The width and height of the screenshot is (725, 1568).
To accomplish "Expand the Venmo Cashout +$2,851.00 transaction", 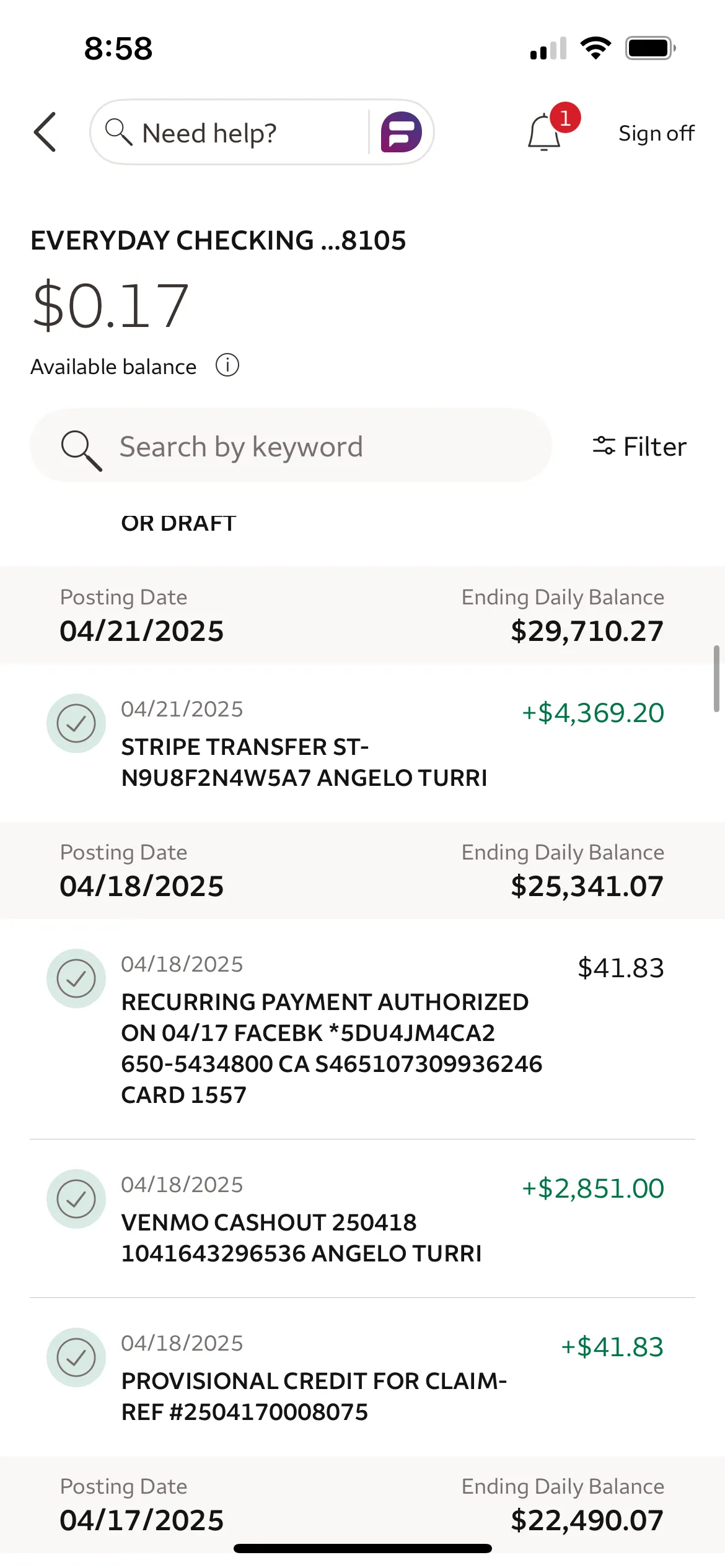I will click(372, 1221).
